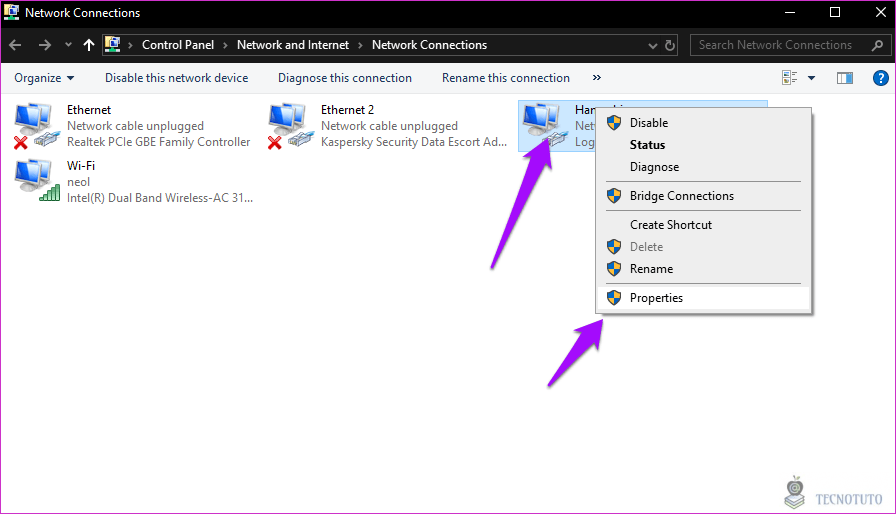Viewport: 896px width, 514px height.
Task: Click Network Connections breadcrumb
Action: coord(429,45)
